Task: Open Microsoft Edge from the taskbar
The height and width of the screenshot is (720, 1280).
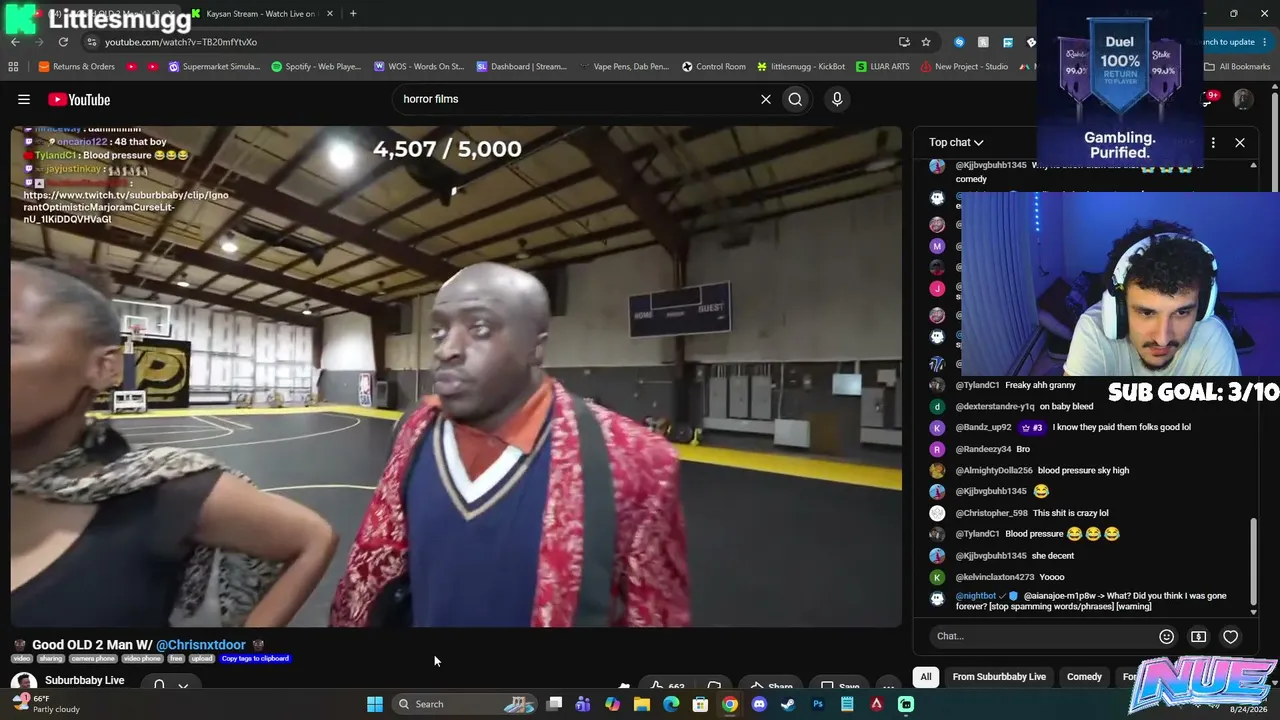Action: pyautogui.click(x=671, y=704)
